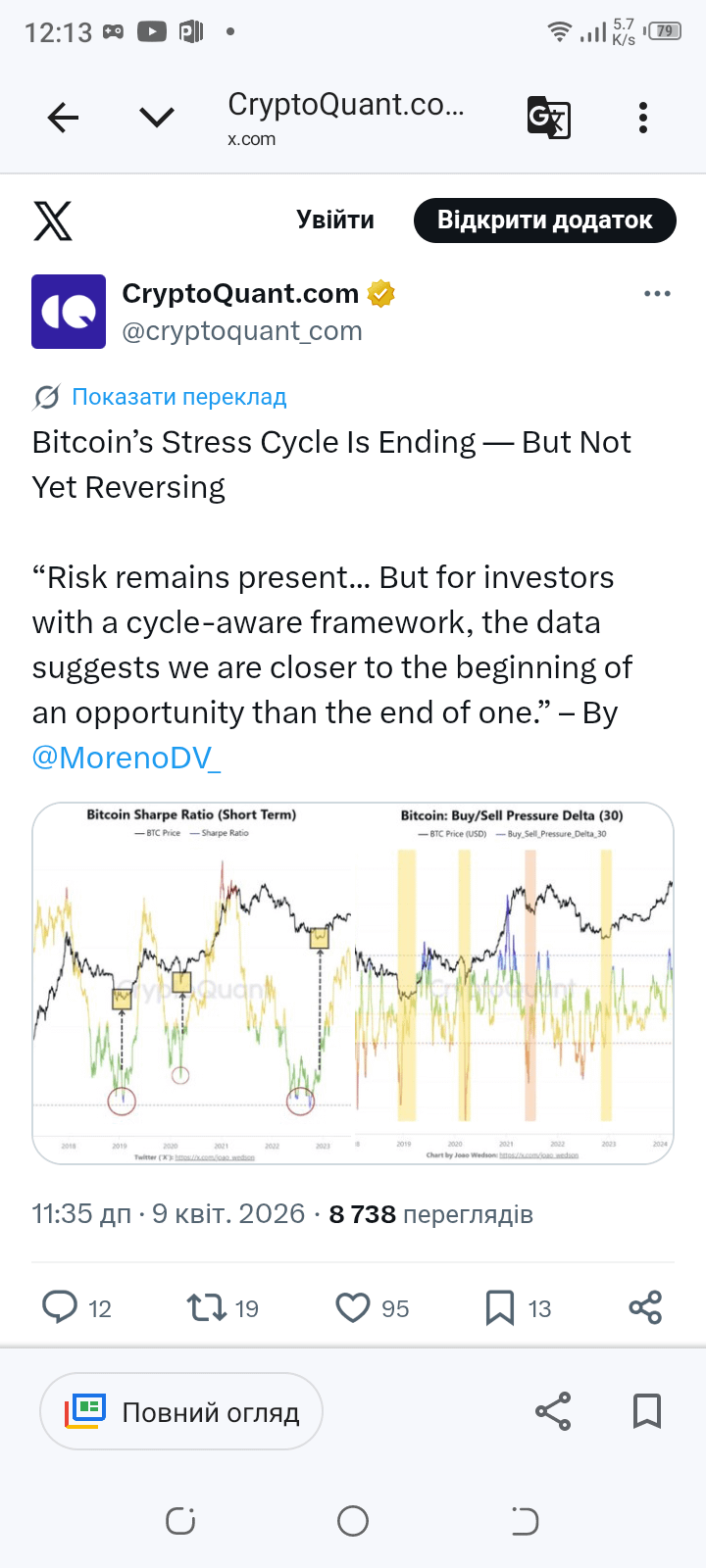Screen dimensions: 706x1568
Task: Open CryptoQuant profile avatar
Action: tap(69, 312)
